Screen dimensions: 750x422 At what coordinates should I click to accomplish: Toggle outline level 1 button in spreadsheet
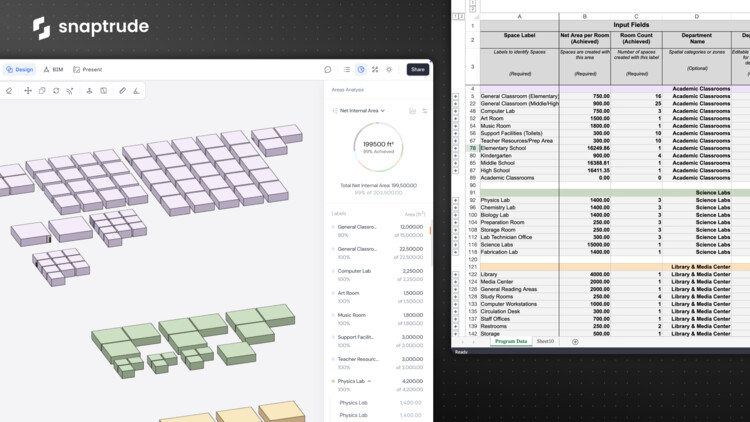tap(455, 16)
